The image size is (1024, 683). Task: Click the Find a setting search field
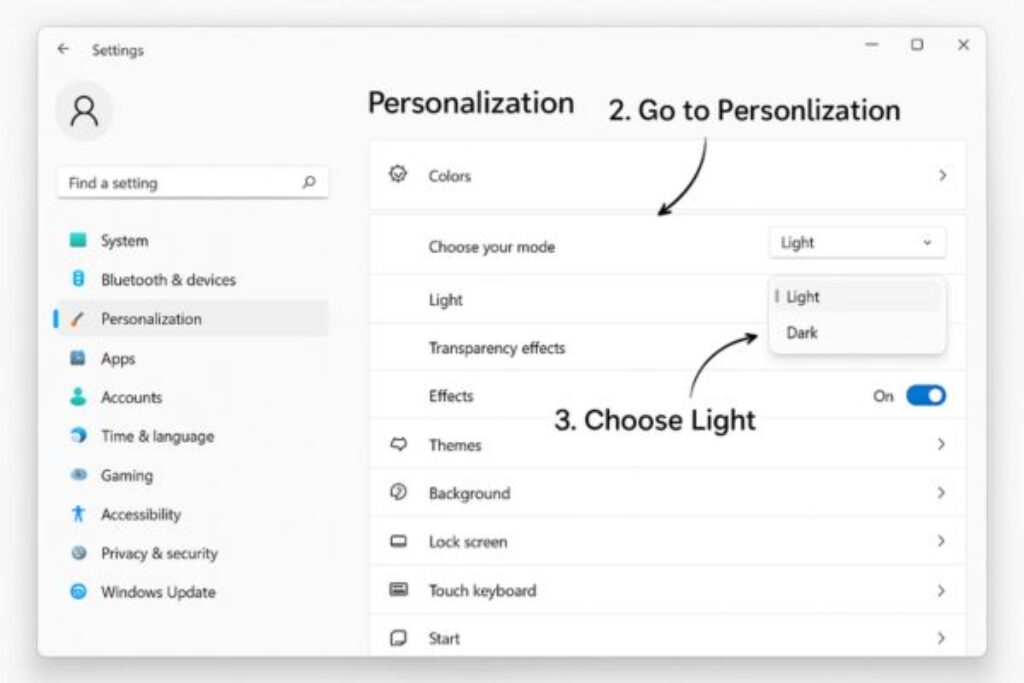click(193, 183)
